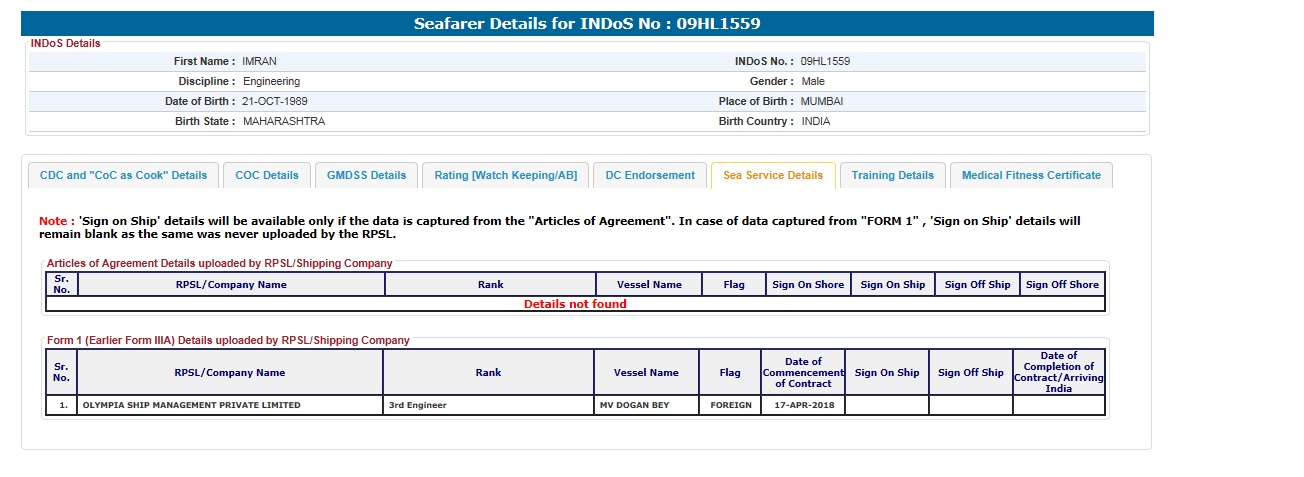Switch to the Training Details tab
The width and height of the screenshot is (1304, 477).
coord(892,175)
